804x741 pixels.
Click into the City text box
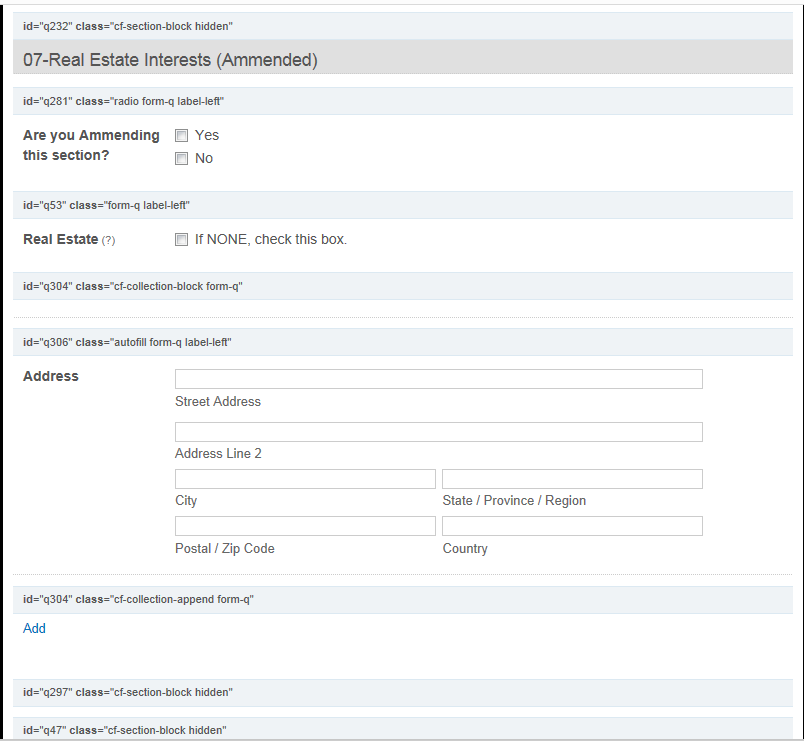tap(305, 479)
